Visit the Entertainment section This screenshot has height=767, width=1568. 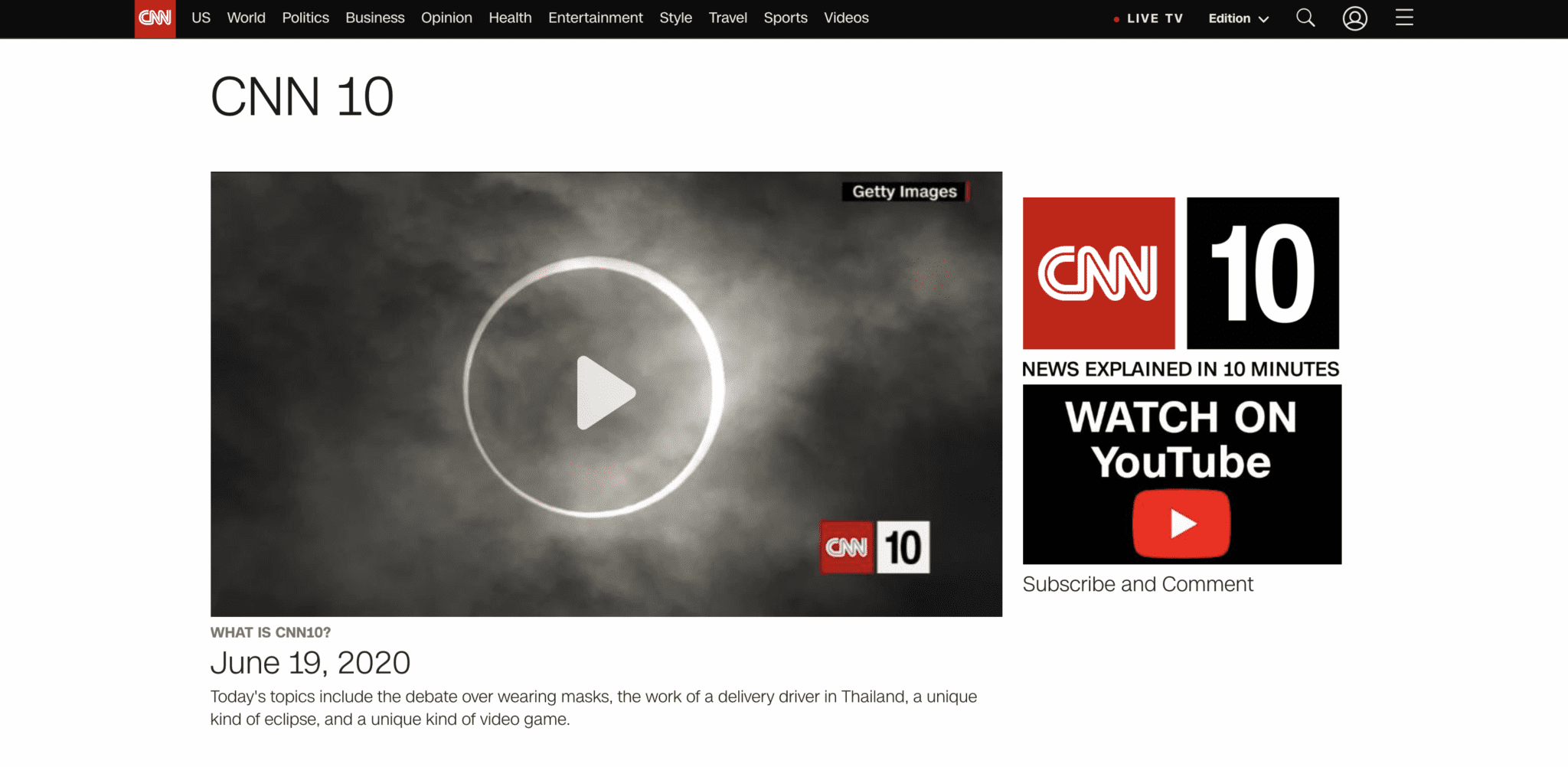(595, 18)
